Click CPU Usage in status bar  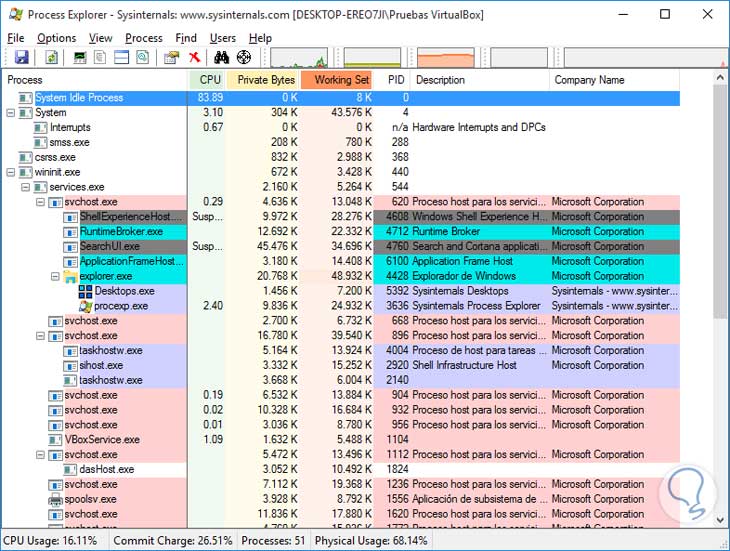[x=50, y=541]
